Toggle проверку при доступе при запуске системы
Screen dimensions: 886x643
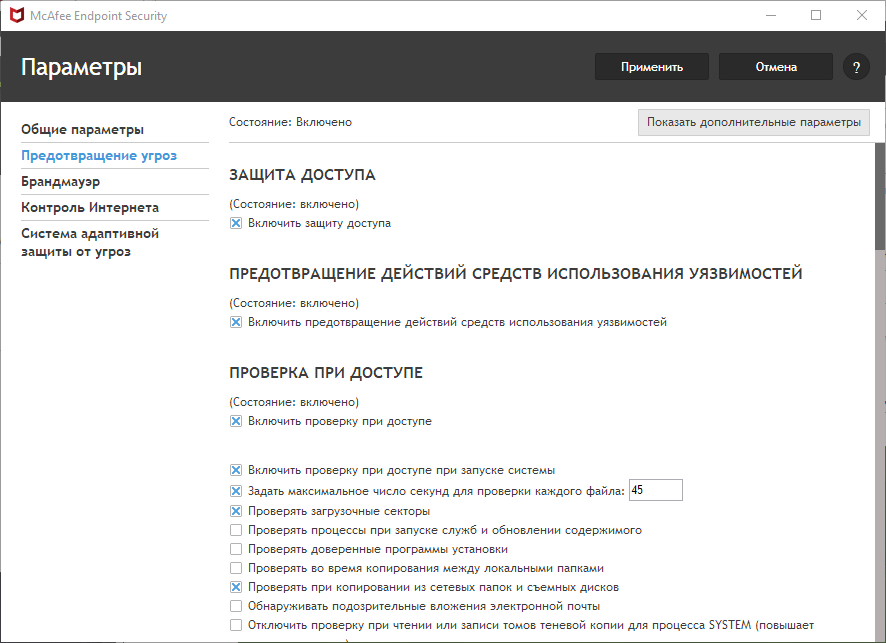236,470
